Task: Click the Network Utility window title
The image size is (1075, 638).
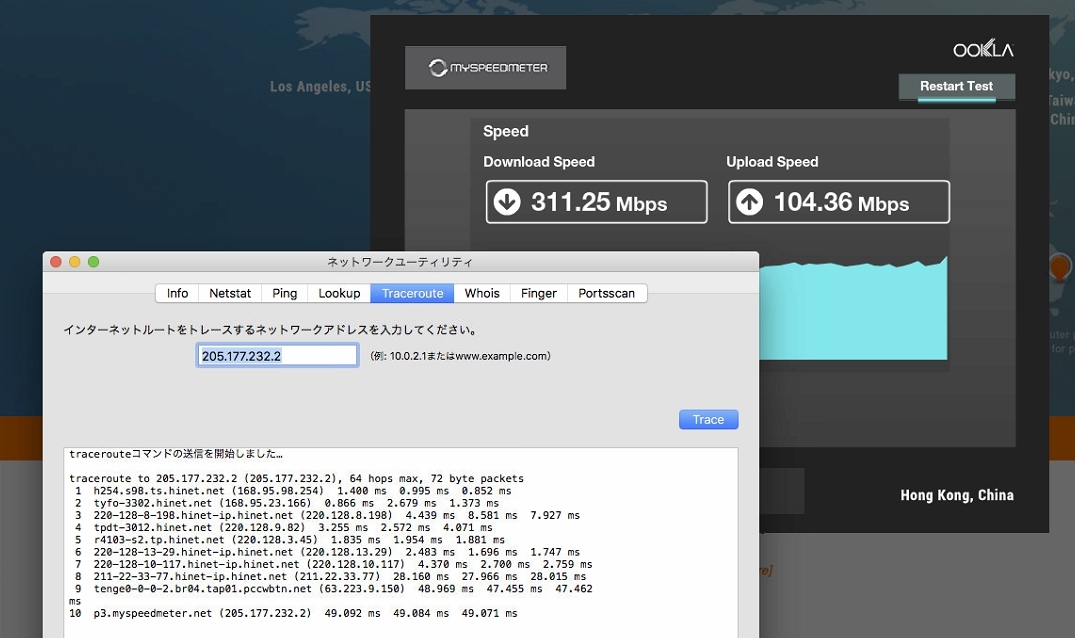Action: pyautogui.click(x=400, y=262)
